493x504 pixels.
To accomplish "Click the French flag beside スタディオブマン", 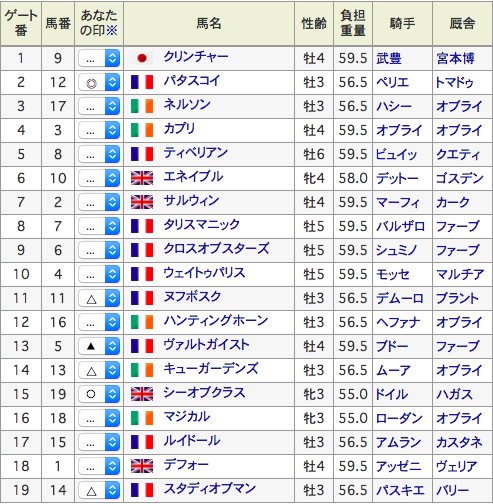I will coord(142,490).
